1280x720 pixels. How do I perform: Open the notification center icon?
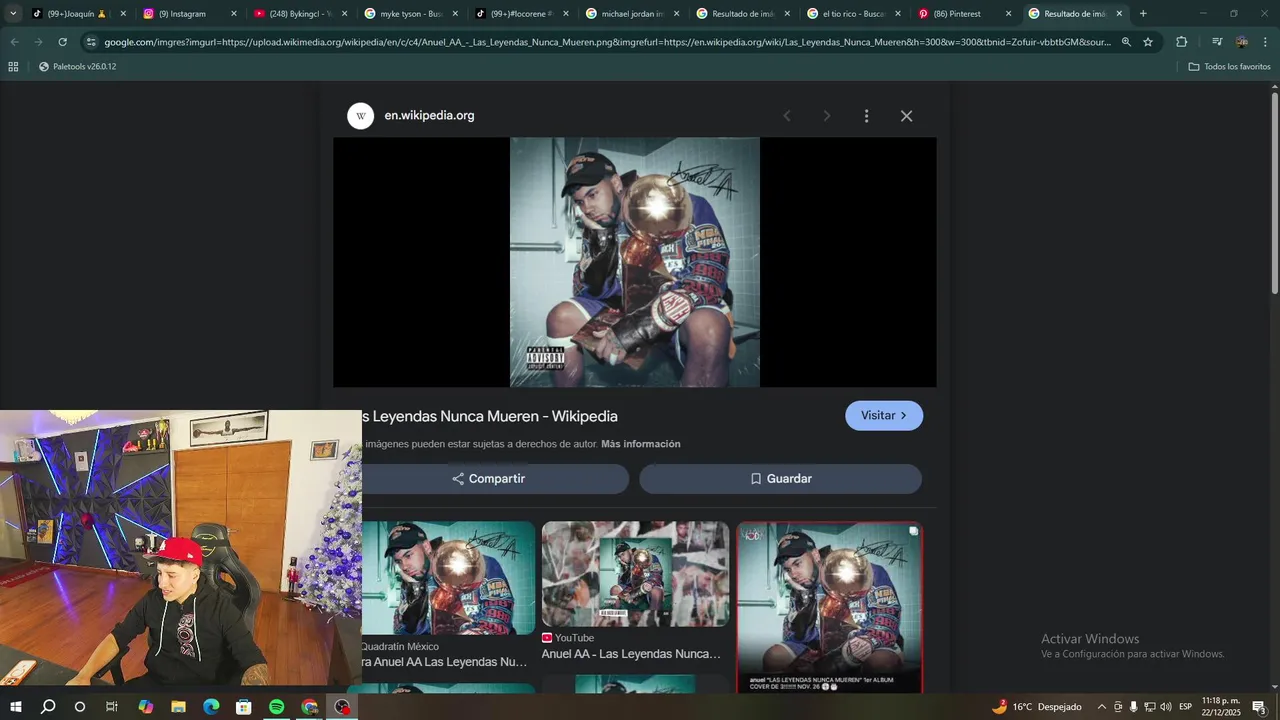1259,707
